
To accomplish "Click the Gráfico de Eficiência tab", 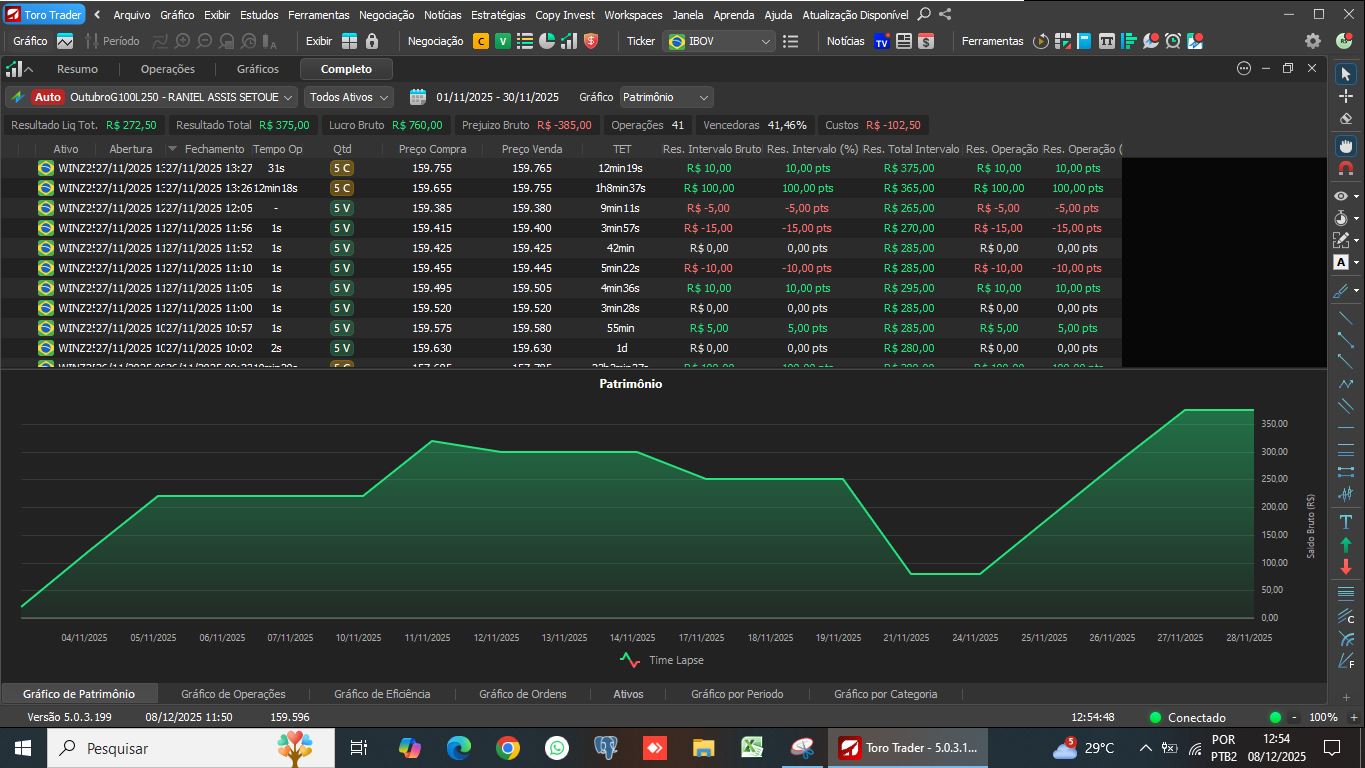I will tap(382, 694).
